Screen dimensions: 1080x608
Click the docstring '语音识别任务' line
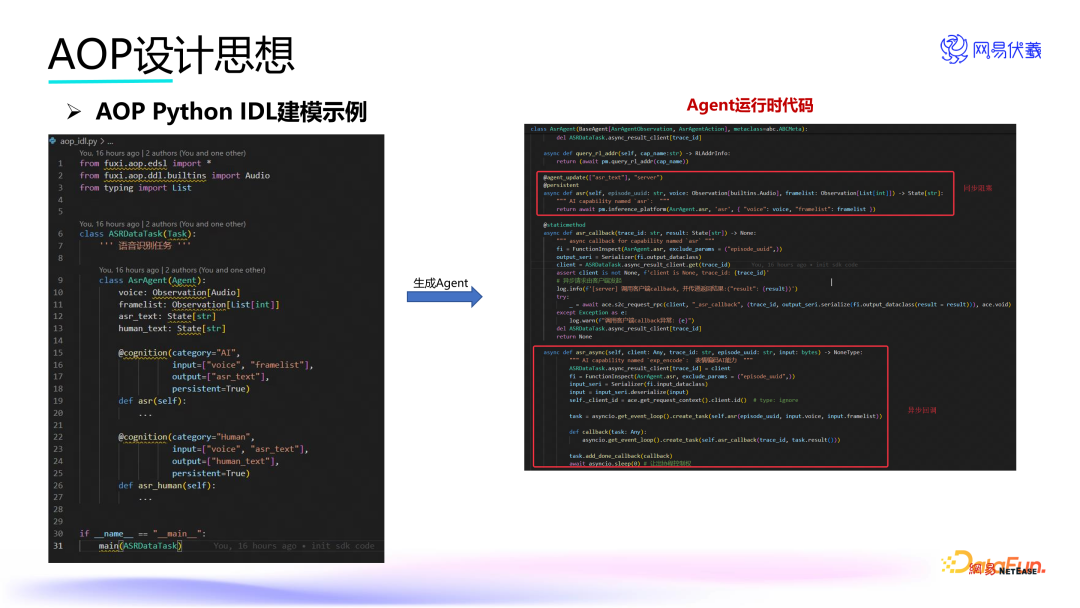pos(145,246)
